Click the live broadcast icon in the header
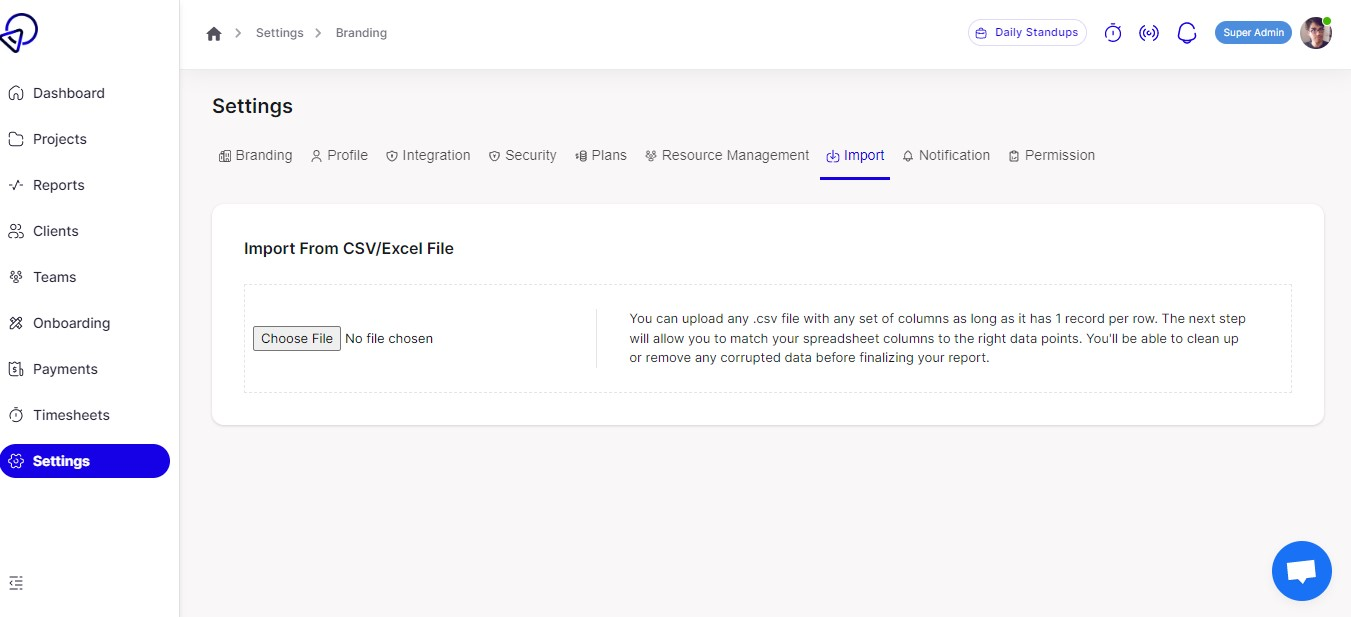1351x617 pixels. point(1148,32)
